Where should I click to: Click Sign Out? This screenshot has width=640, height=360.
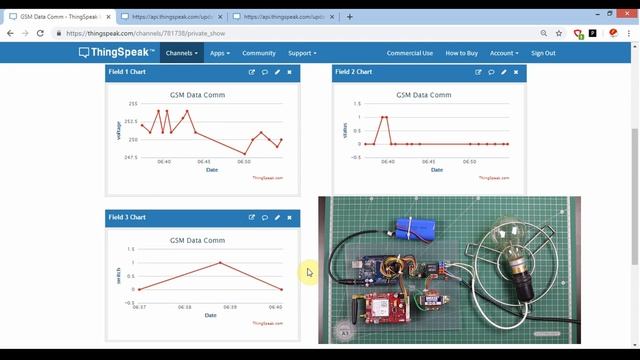point(543,53)
